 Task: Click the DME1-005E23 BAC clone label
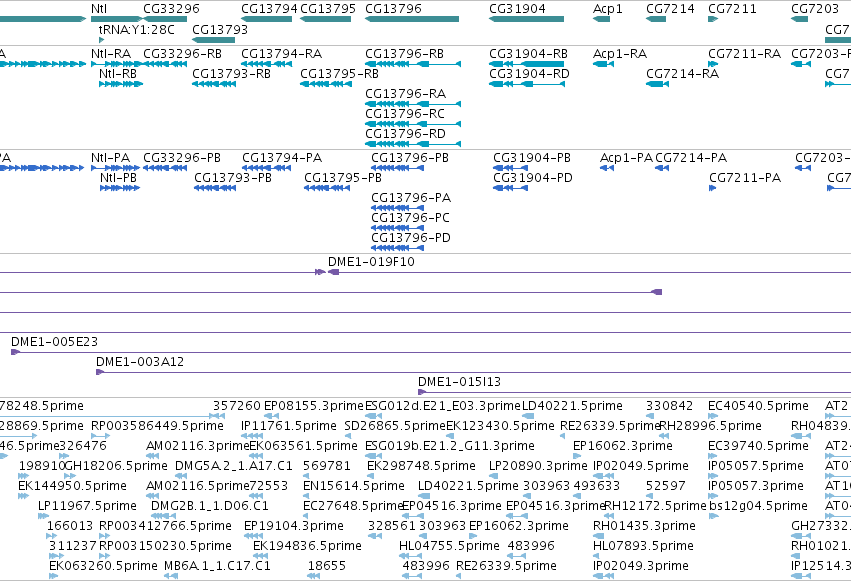point(54,342)
